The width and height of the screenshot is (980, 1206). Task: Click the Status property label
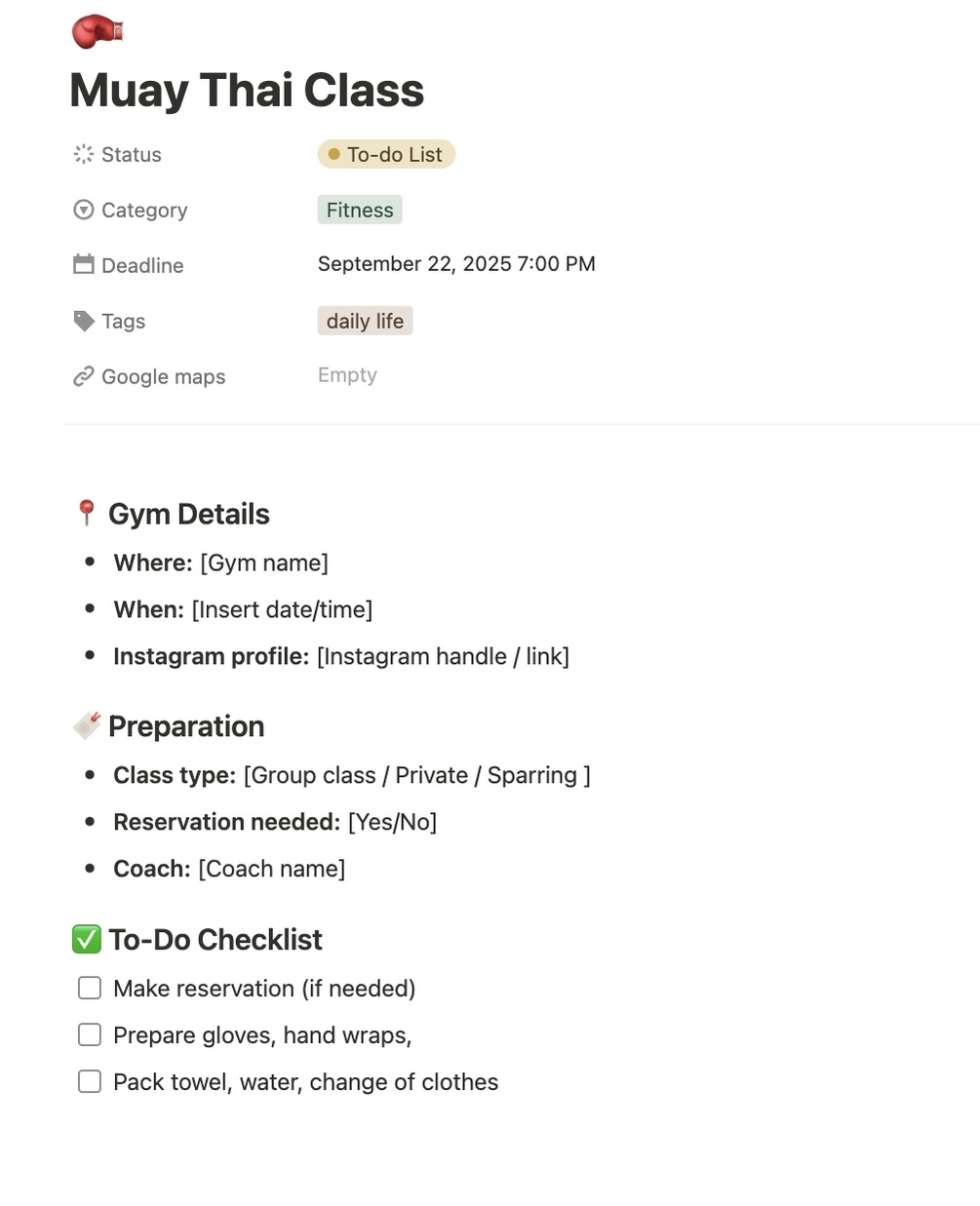[132, 154]
